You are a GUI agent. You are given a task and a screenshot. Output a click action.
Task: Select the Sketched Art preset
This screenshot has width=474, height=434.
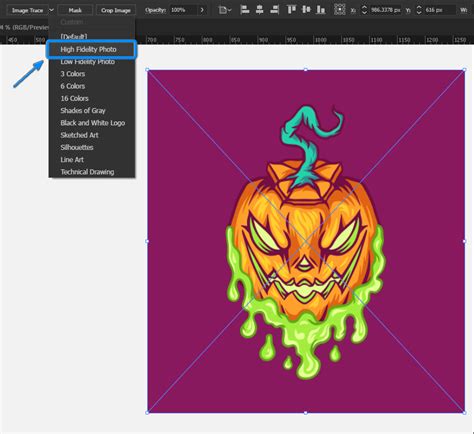pyautogui.click(x=92, y=135)
